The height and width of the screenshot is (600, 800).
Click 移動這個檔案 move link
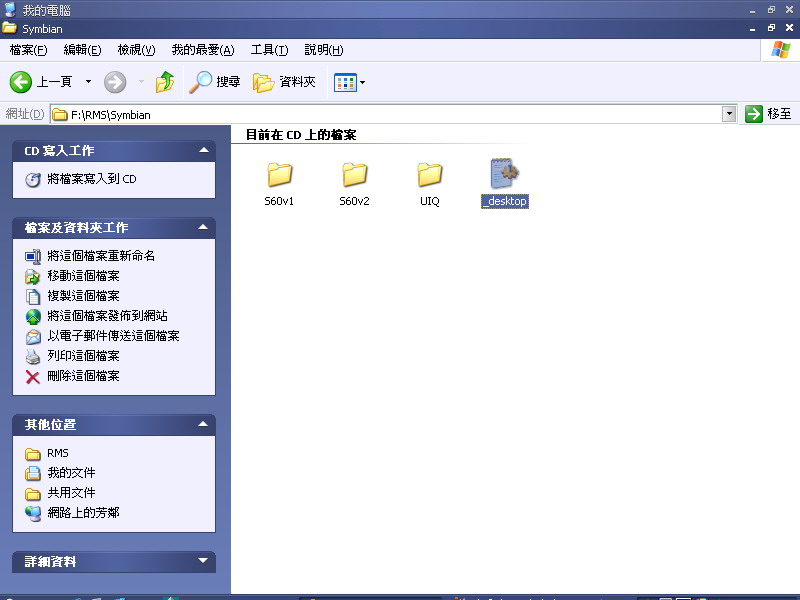tap(83, 276)
